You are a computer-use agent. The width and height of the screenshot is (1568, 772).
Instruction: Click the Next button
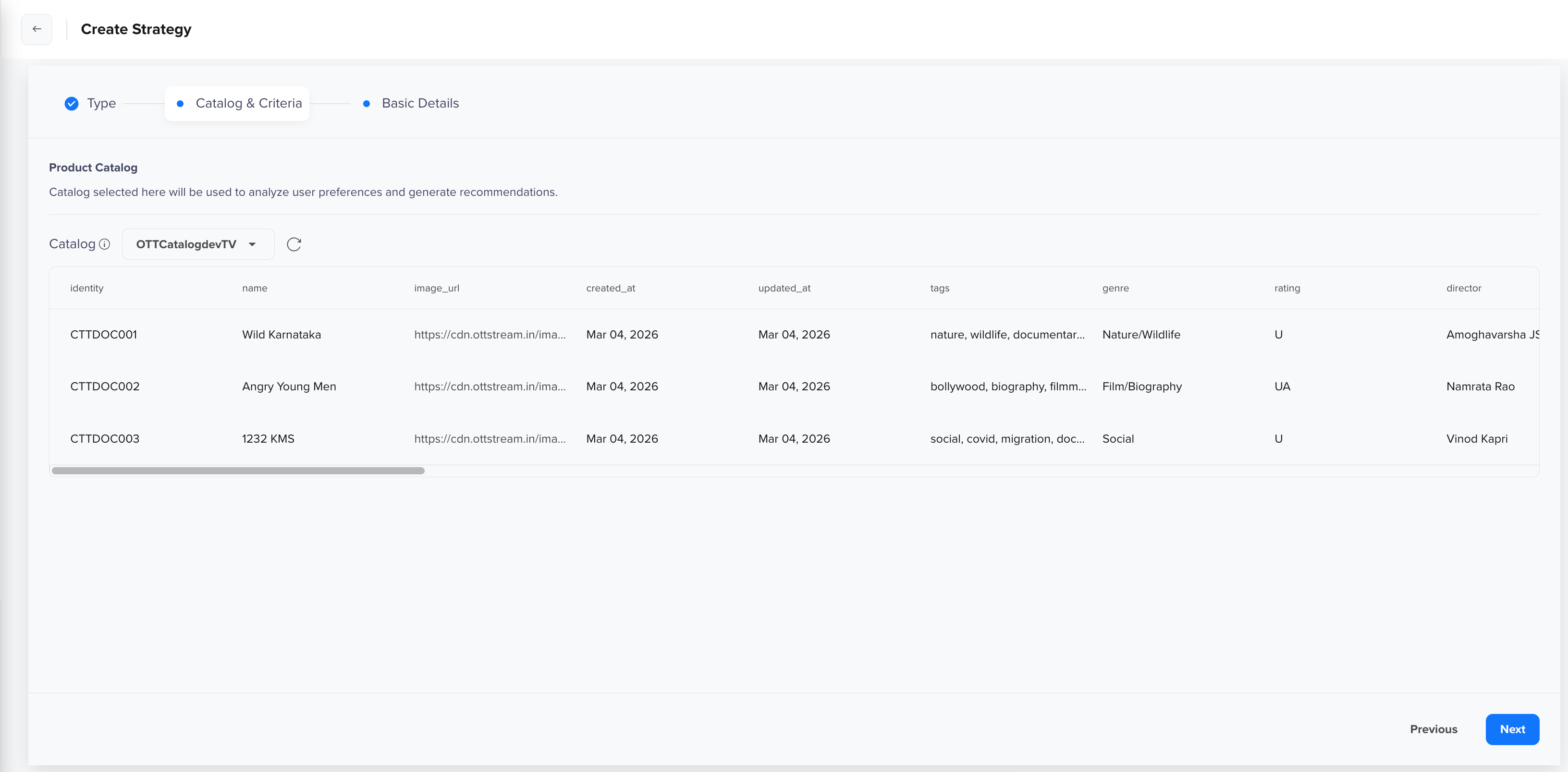coord(1512,729)
